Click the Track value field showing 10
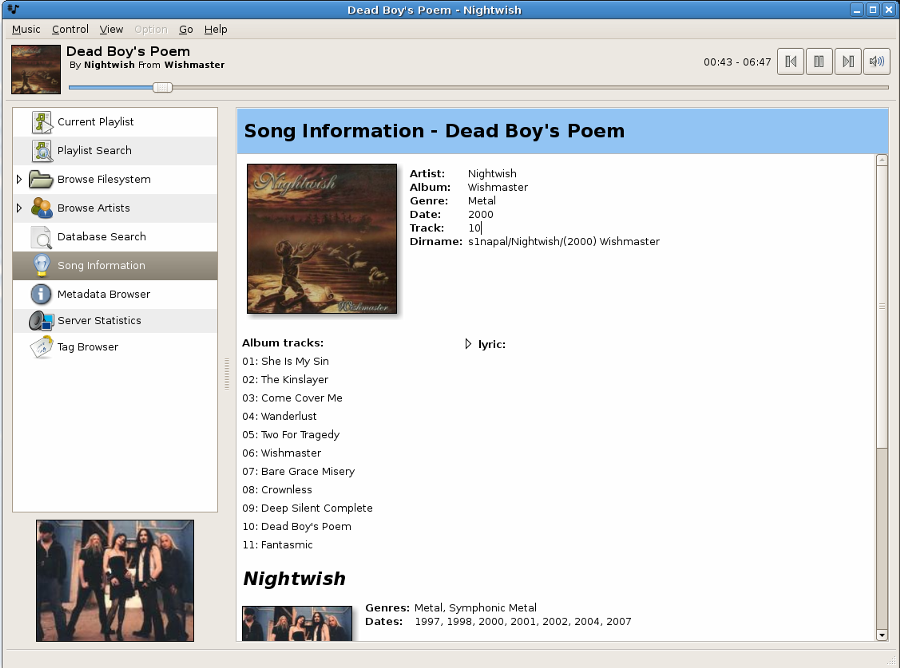 click(475, 228)
